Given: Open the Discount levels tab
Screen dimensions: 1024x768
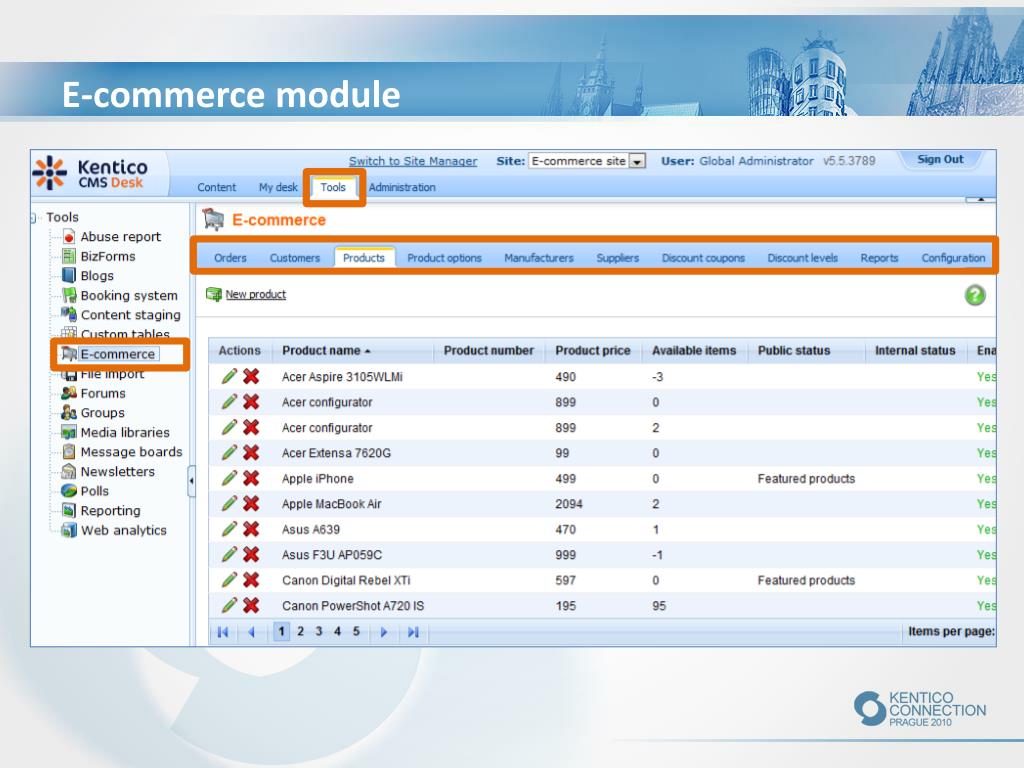Looking at the screenshot, I should (x=803, y=258).
